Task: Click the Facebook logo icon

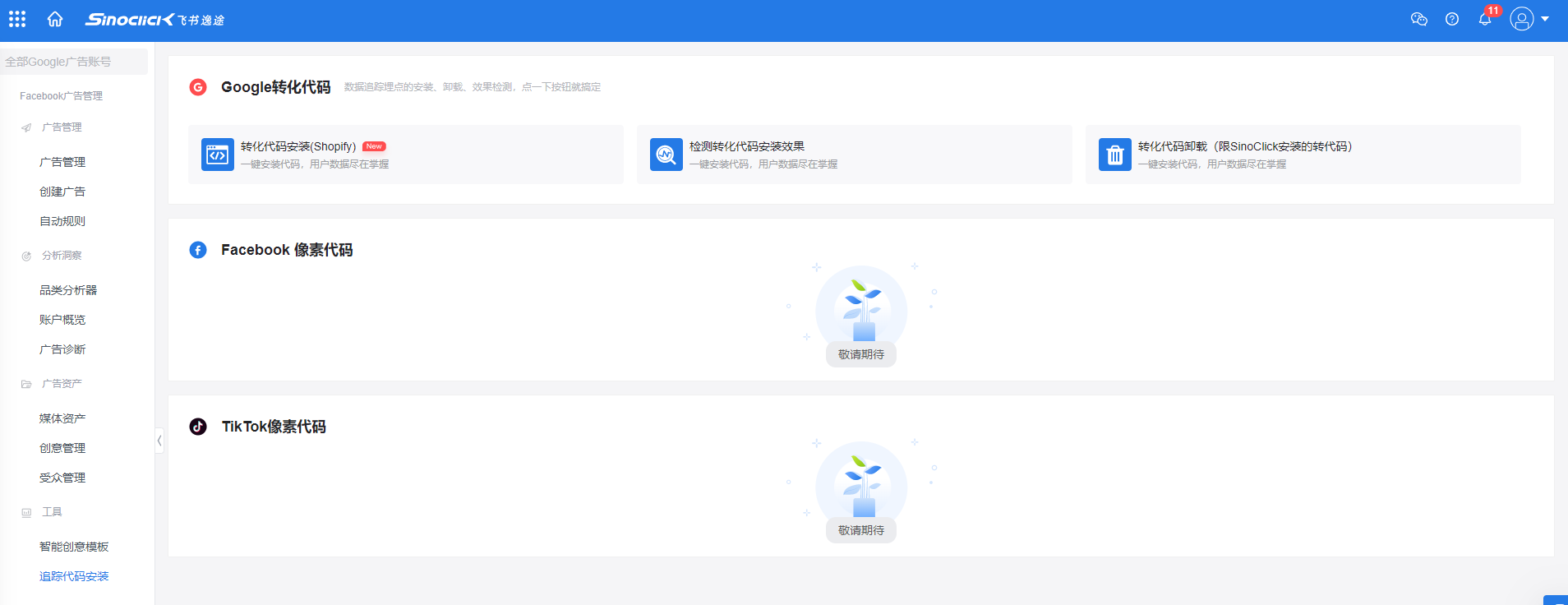Action: pyautogui.click(x=198, y=250)
